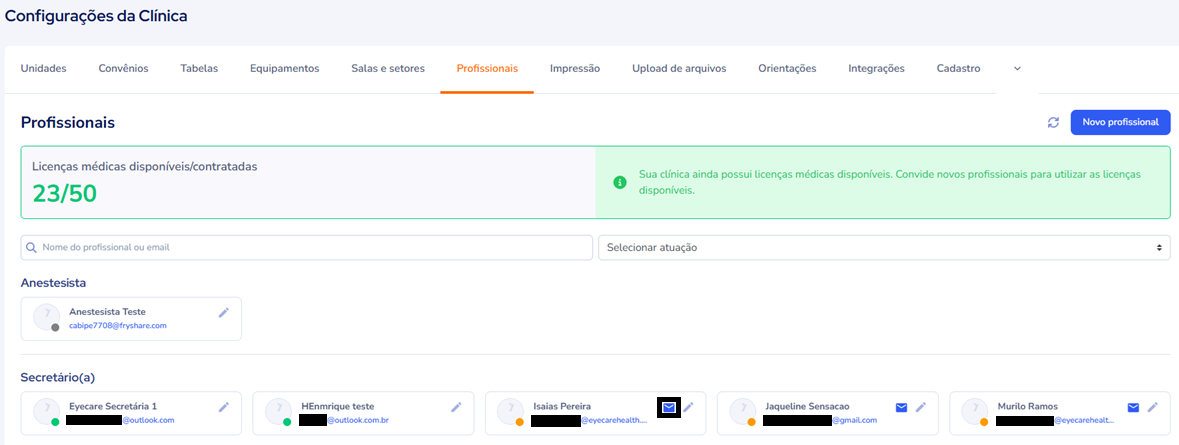Screen dimensions: 1179x445
Task: Click envelope icon on Isaias Pereira card
Action: click(669, 407)
